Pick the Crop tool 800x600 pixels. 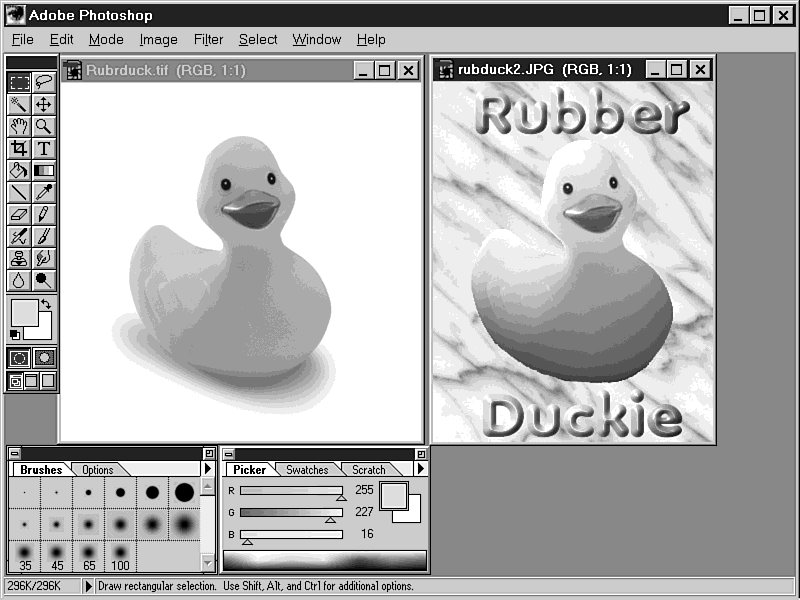[19, 148]
